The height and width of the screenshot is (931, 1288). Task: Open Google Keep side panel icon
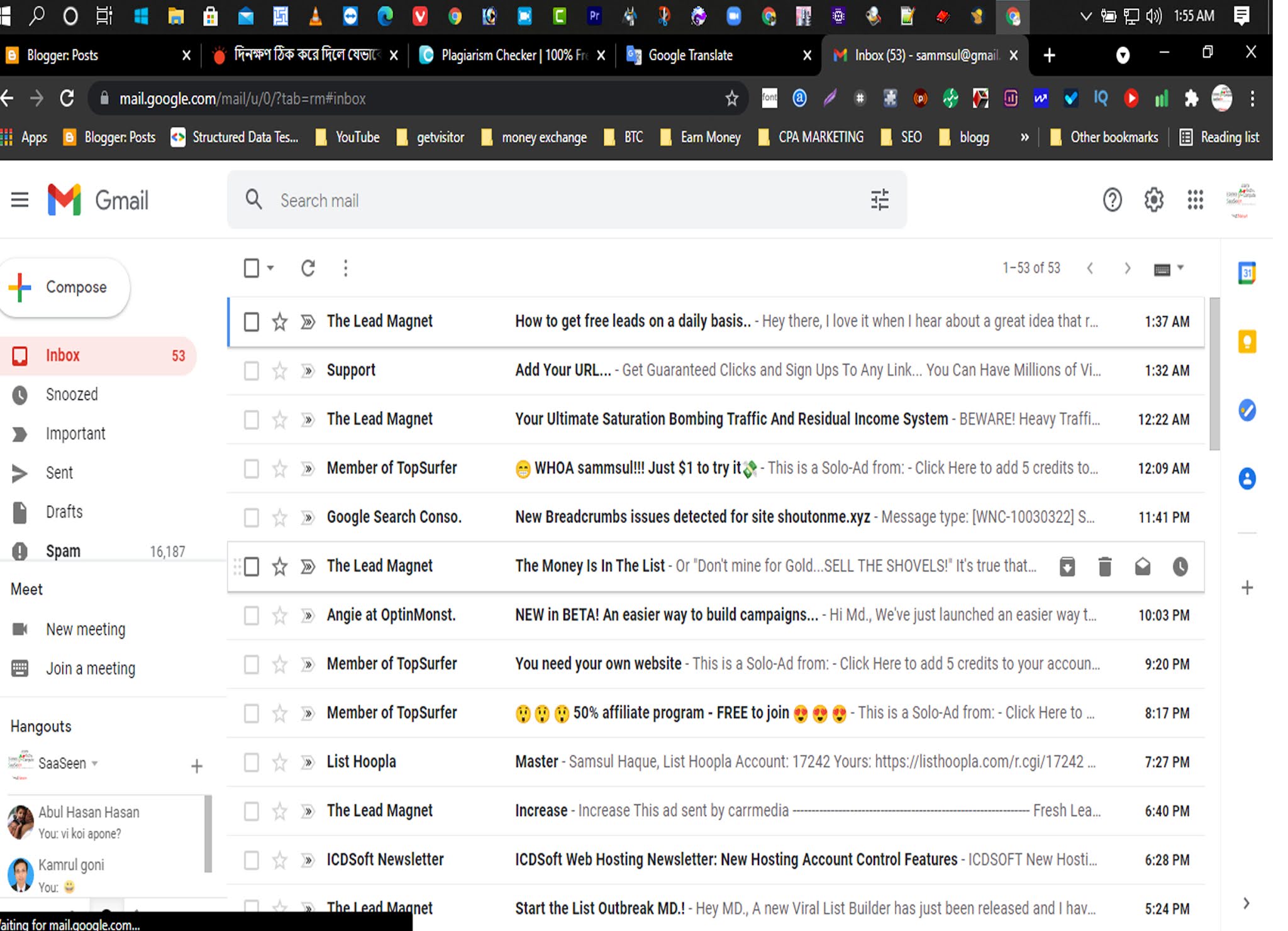pos(1246,341)
